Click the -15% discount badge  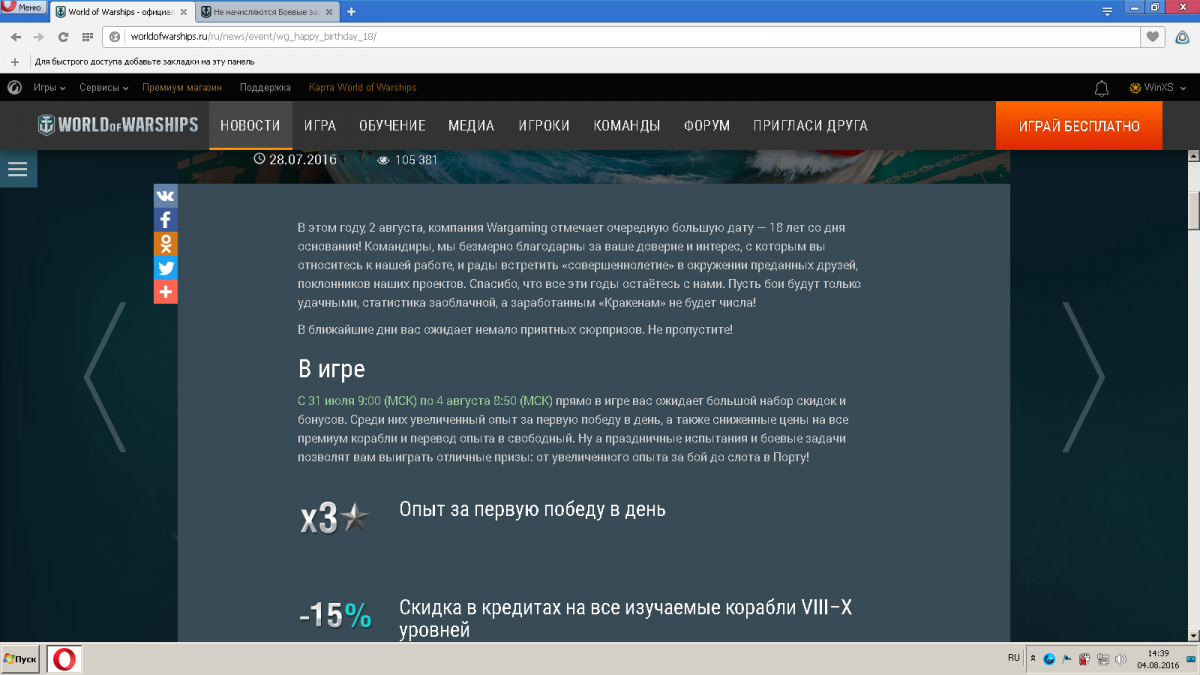click(335, 615)
